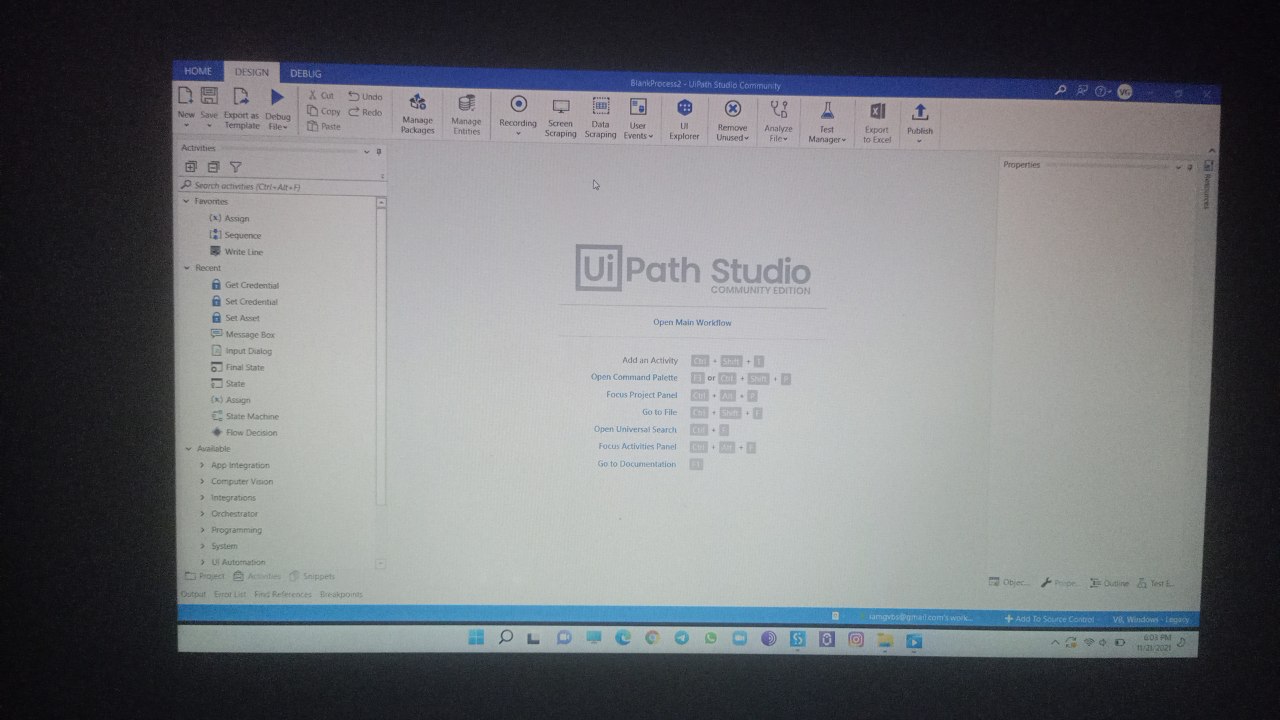The width and height of the screenshot is (1280, 720).
Task: Open Chrome from the taskbar
Action: 652,637
